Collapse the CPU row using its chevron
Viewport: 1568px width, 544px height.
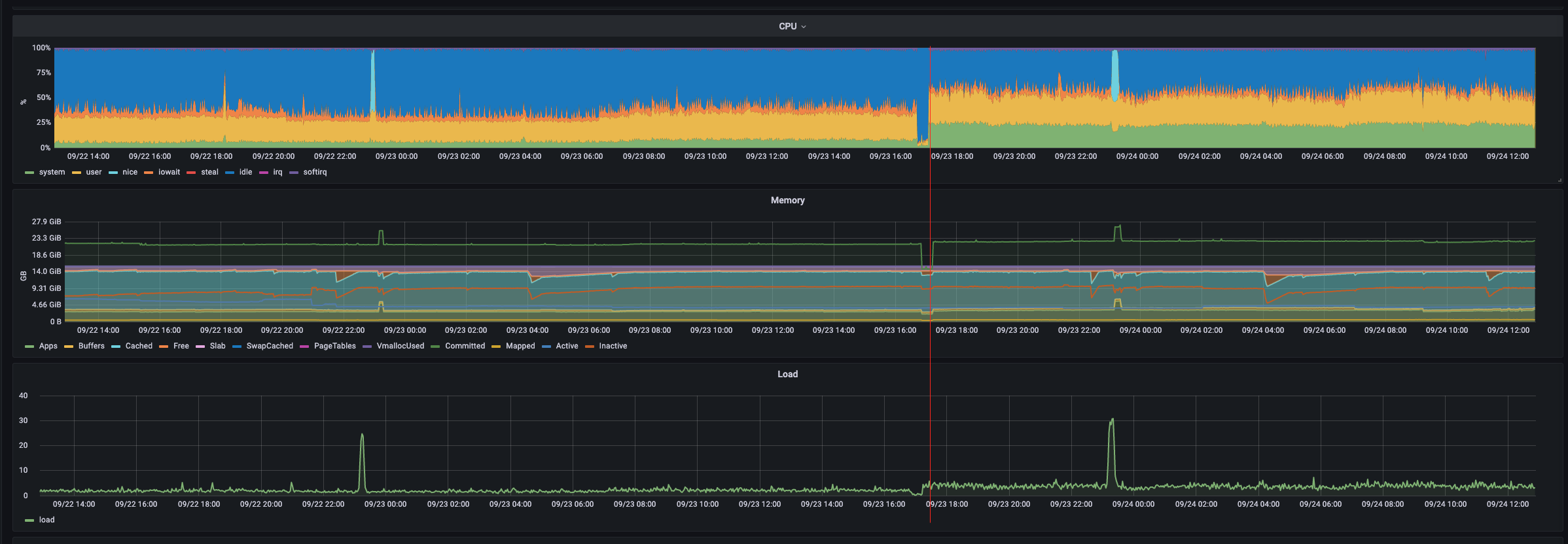pyautogui.click(x=804, y=27)
